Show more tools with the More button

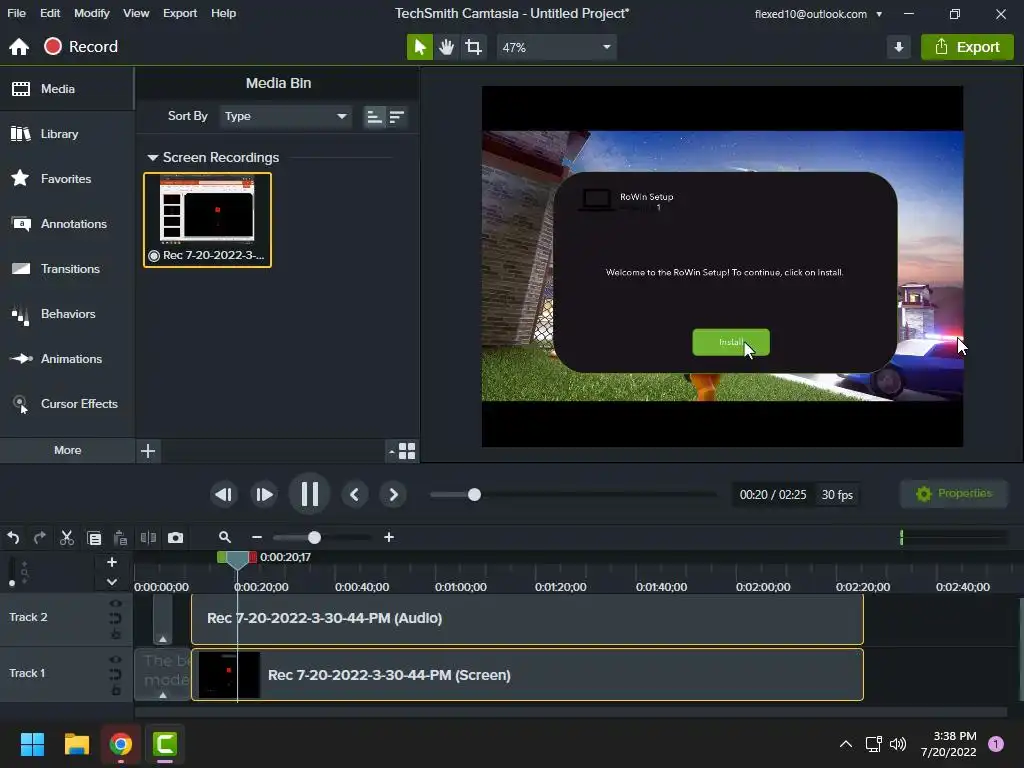pos(67,450)
